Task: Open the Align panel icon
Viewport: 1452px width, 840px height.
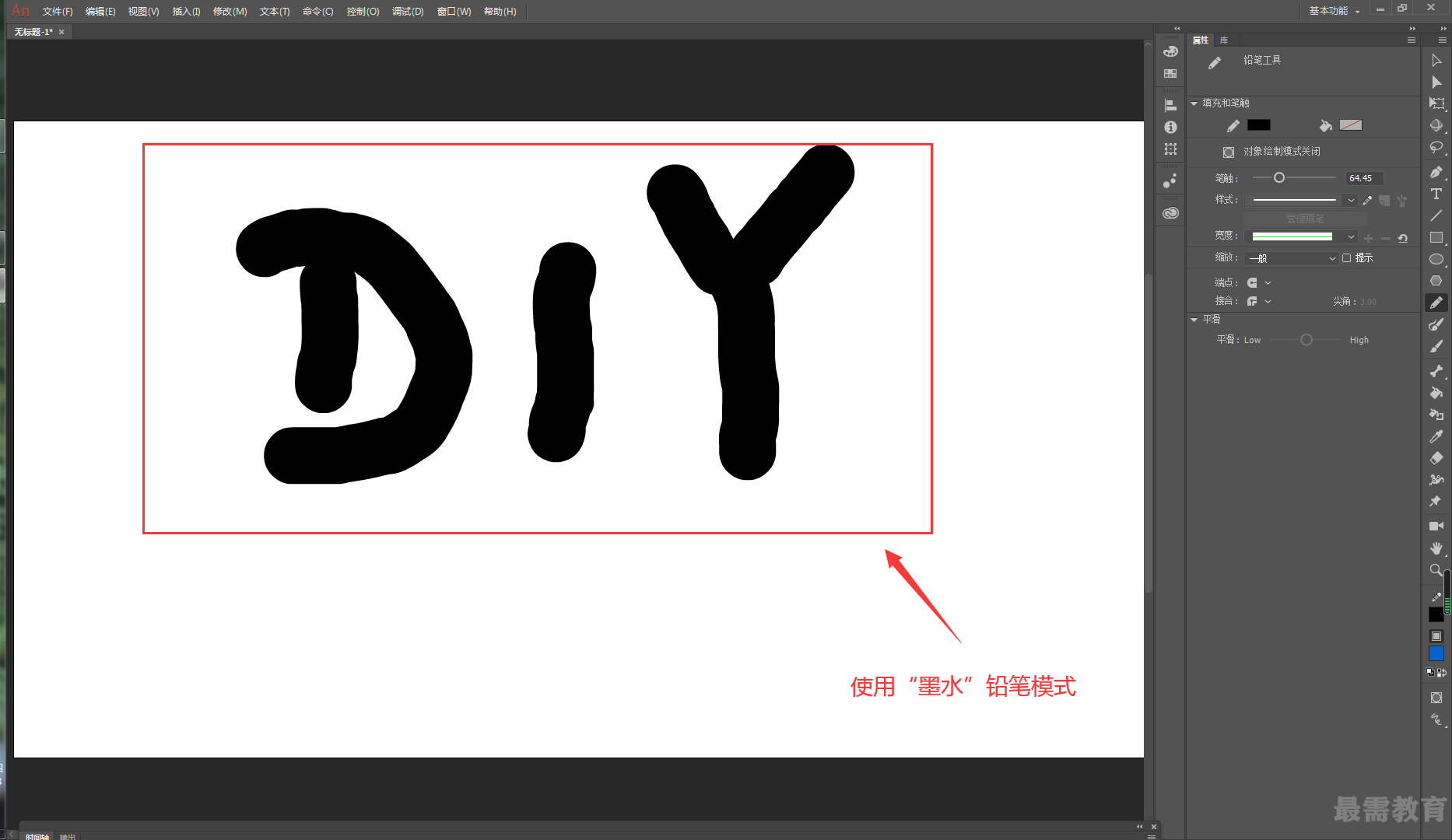Action: pos(1170,105)
